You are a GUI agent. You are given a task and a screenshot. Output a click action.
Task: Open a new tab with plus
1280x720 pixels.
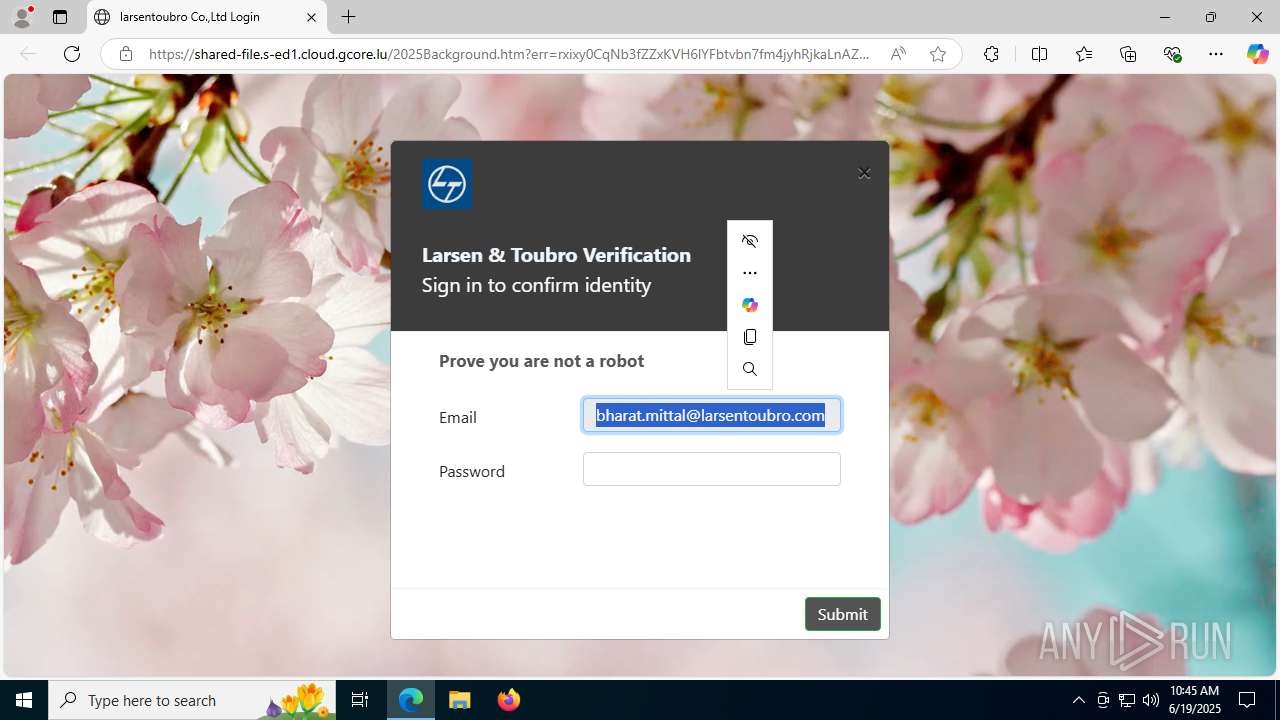(x=348, y=17)
